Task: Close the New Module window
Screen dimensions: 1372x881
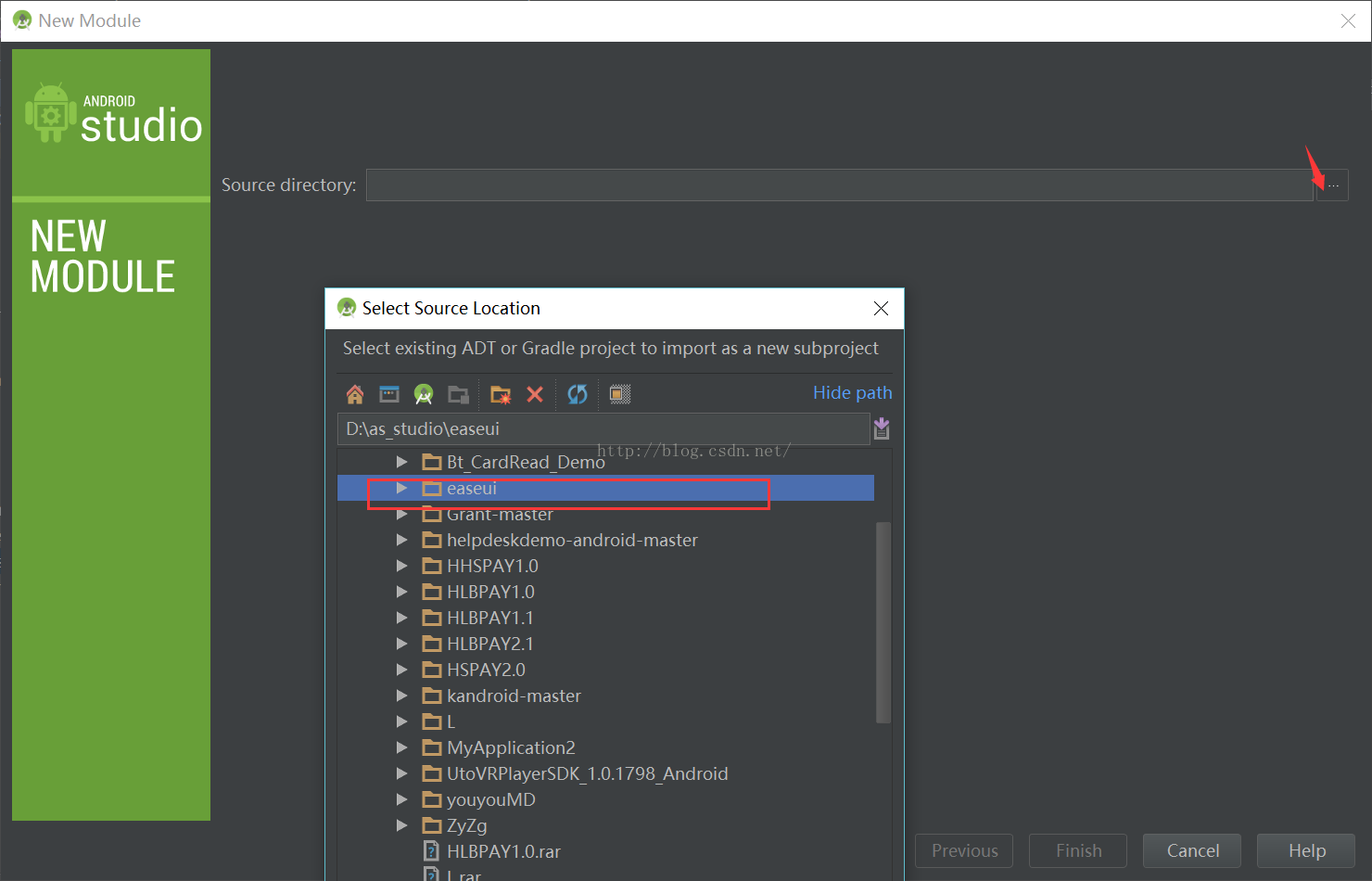Action: [1348, 20]
